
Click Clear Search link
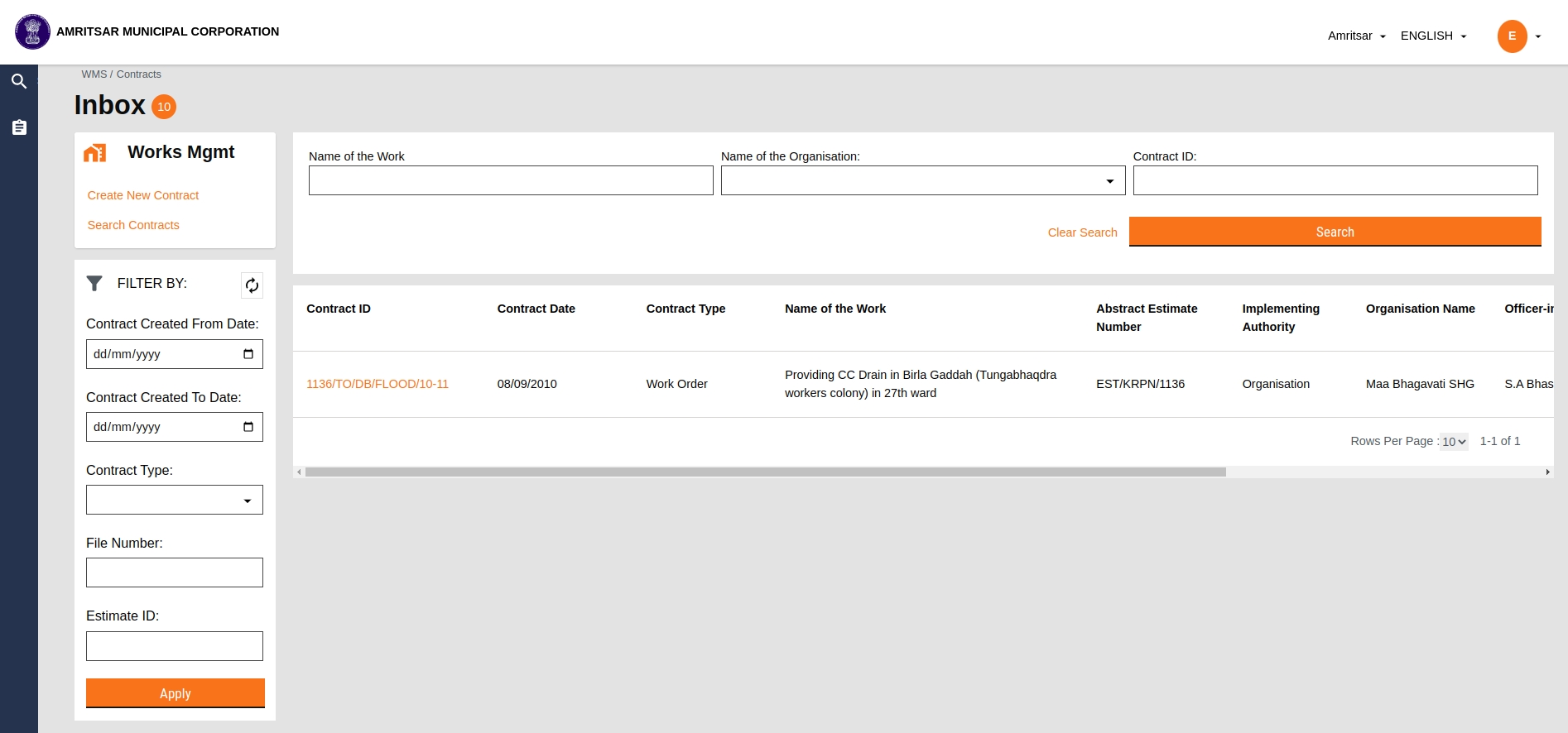tap(1082, 232)
